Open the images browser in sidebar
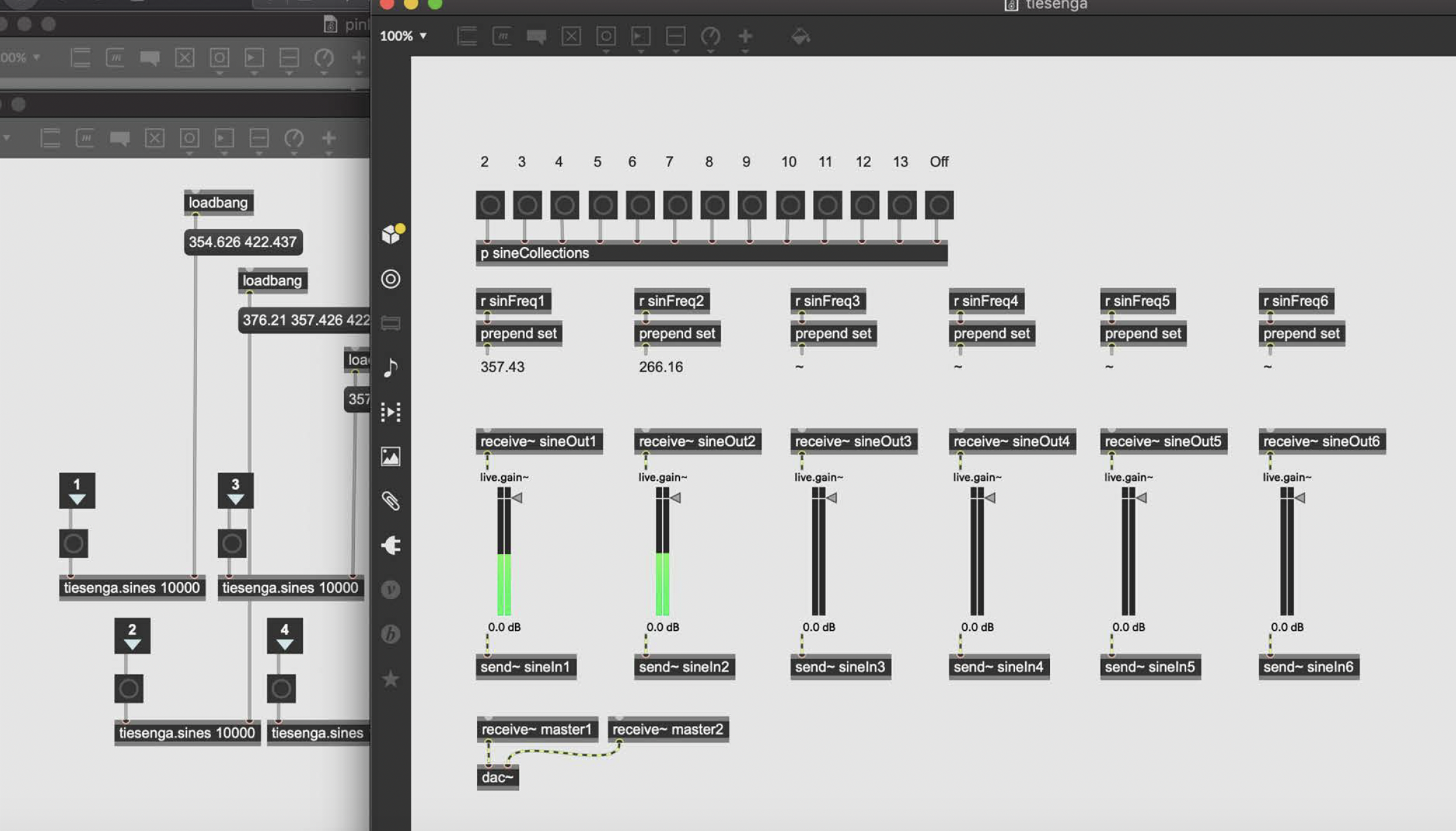This screenshot has height=831, width=1456. pos(390,456)
